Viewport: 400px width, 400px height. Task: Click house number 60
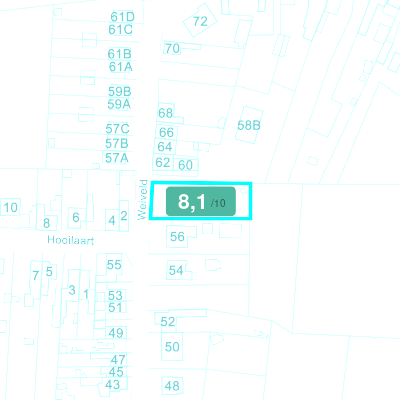click(x=185, y=165)
